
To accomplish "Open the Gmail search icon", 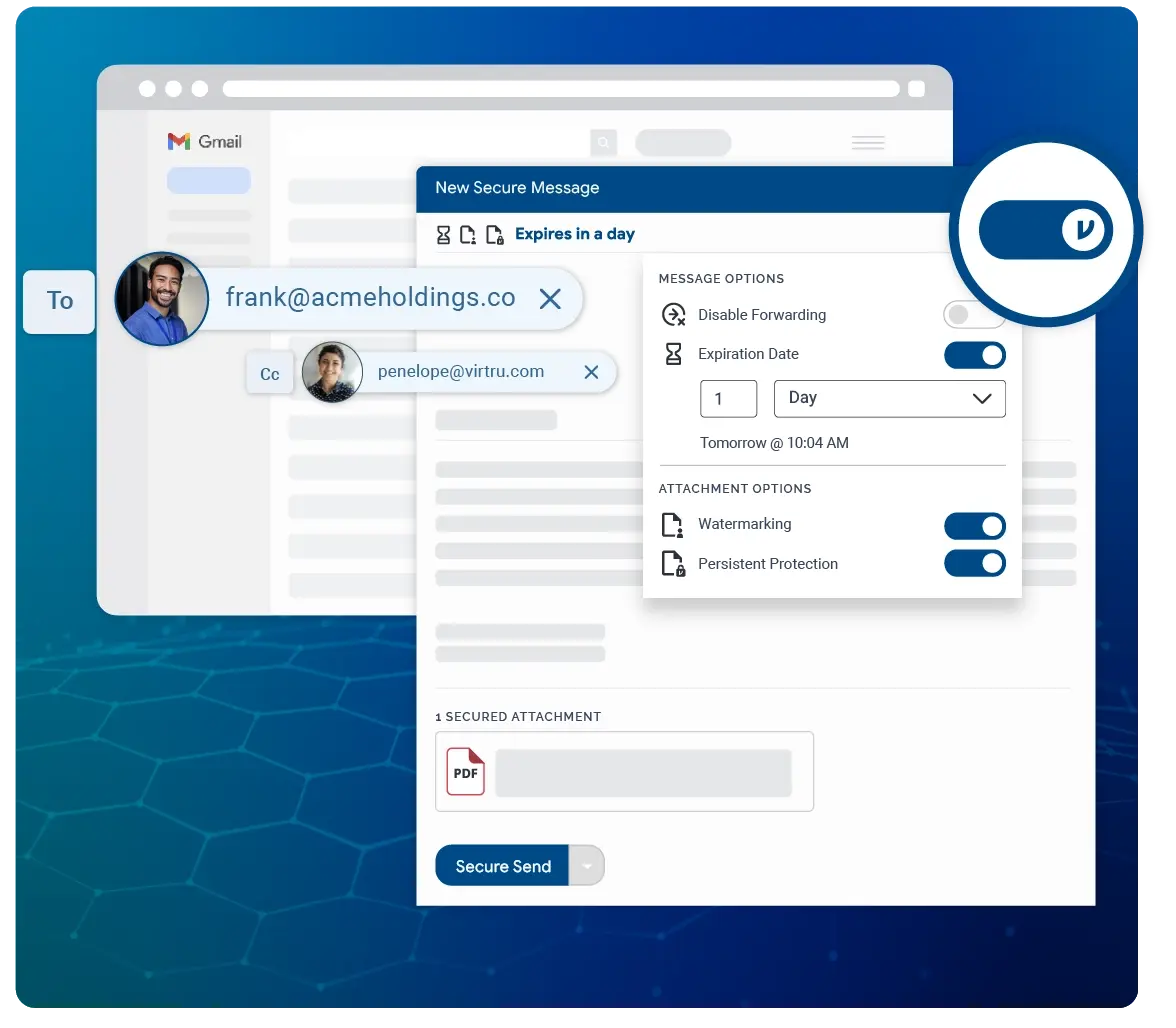I will pos(604,143).
